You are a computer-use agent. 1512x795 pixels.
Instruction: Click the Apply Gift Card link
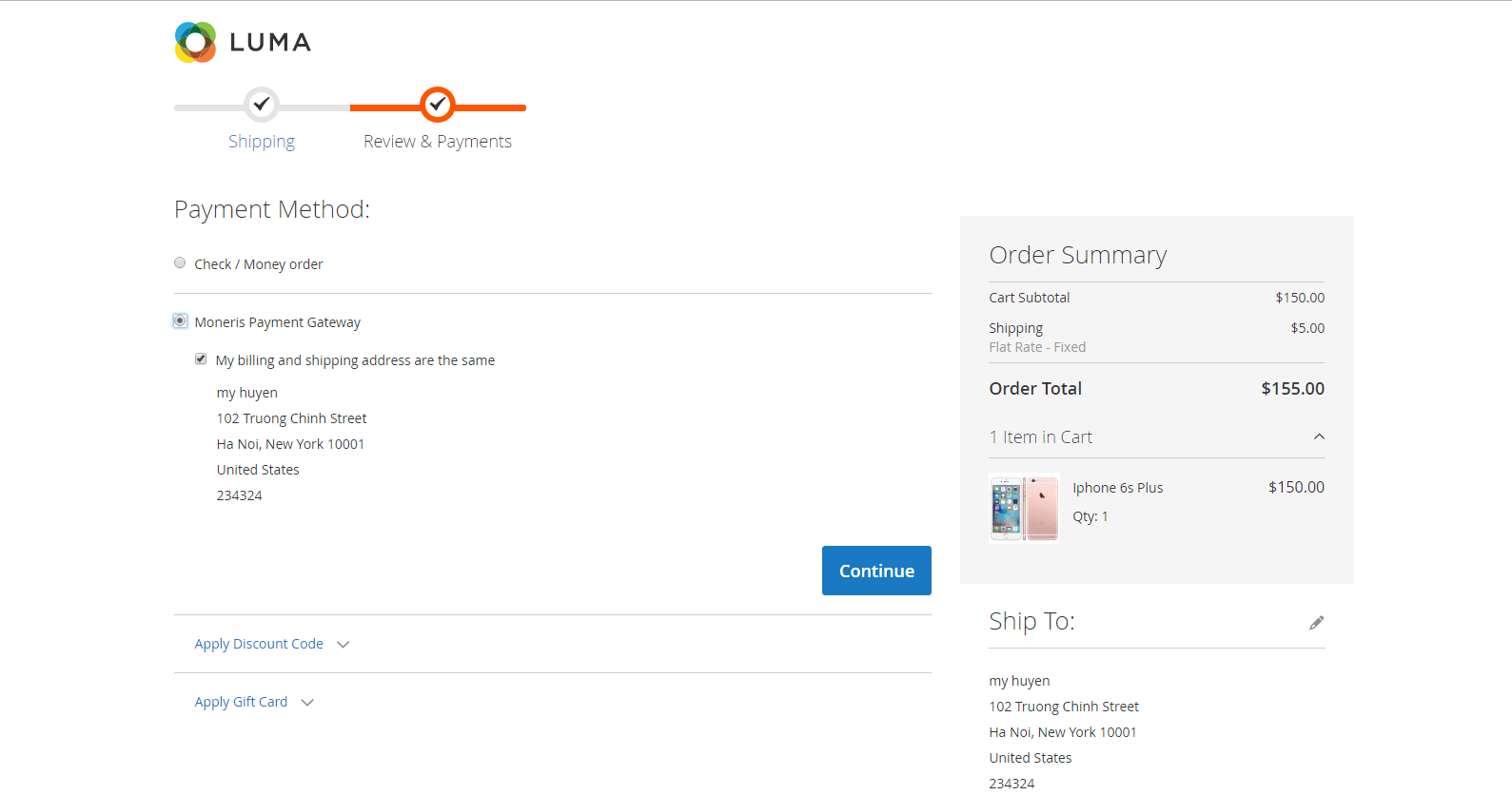click(241, 702)
